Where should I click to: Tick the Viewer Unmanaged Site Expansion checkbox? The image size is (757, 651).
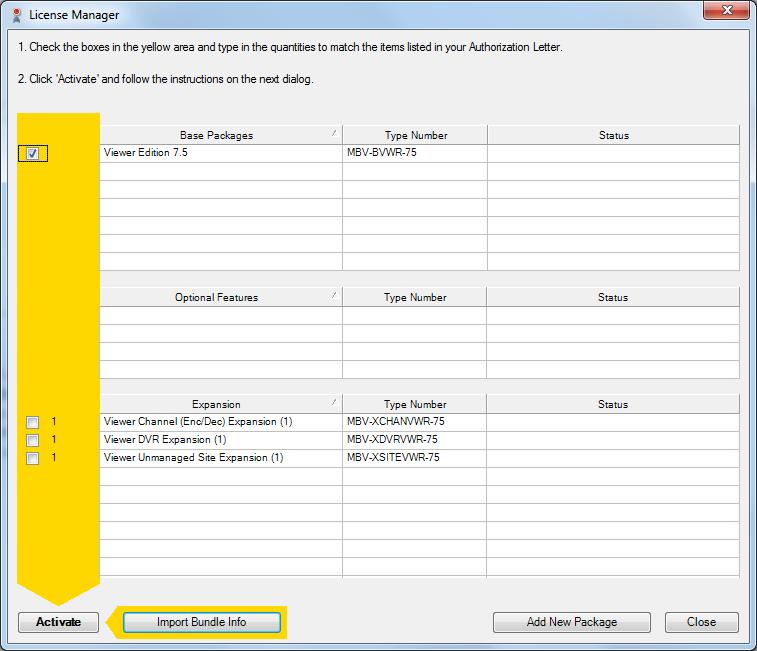[x=32, y=458]
